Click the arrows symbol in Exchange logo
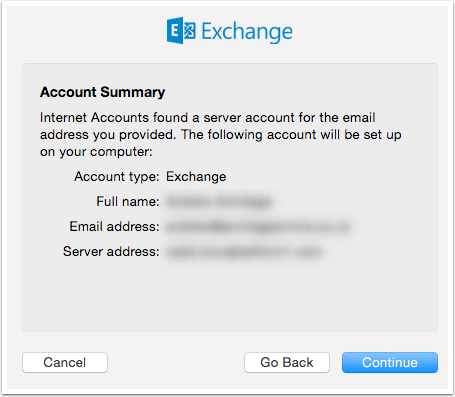This screenshot has width=455, height=397. (x=190, y=31)
